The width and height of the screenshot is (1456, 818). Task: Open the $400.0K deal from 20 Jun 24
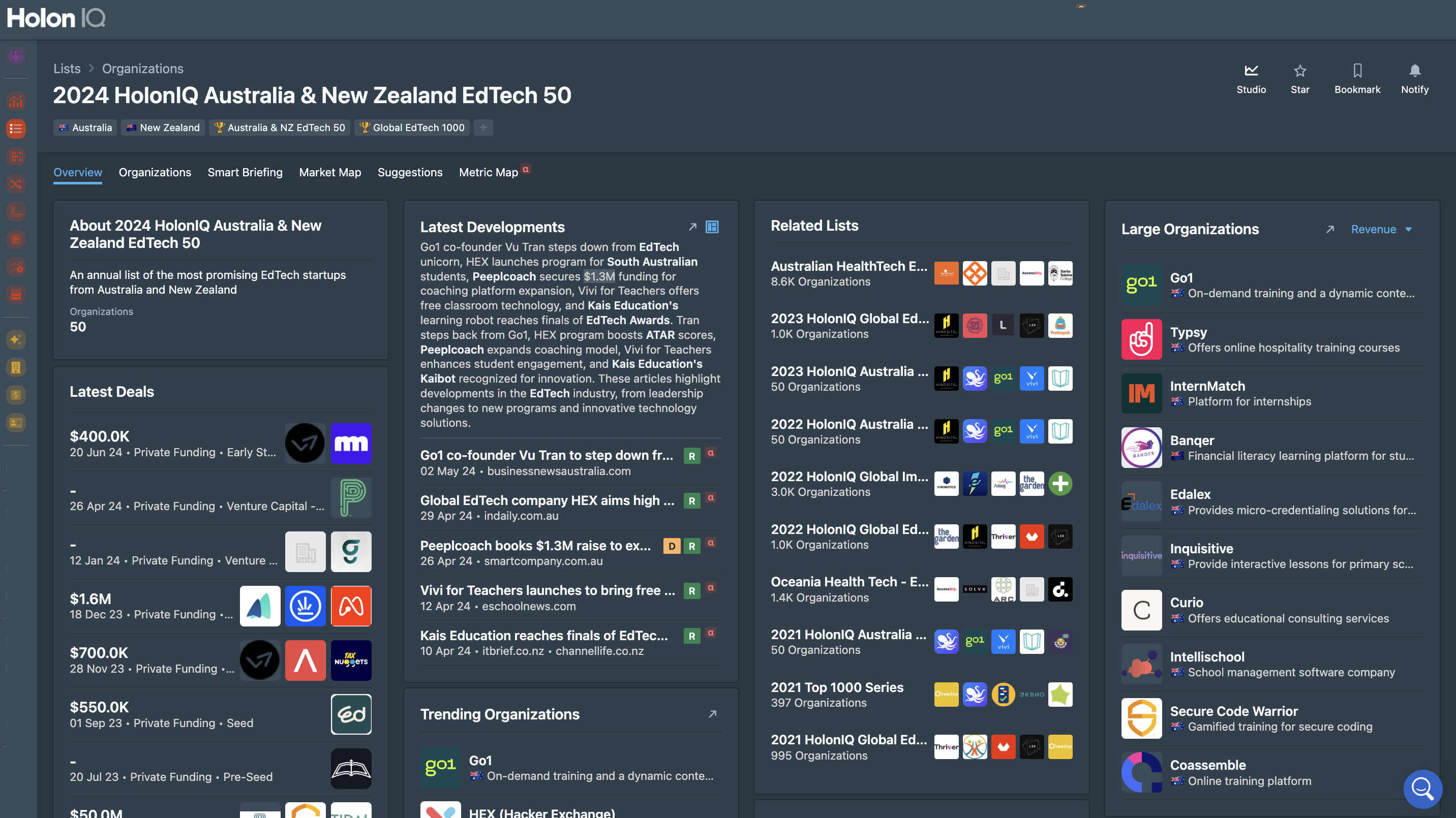coord(221,444)
